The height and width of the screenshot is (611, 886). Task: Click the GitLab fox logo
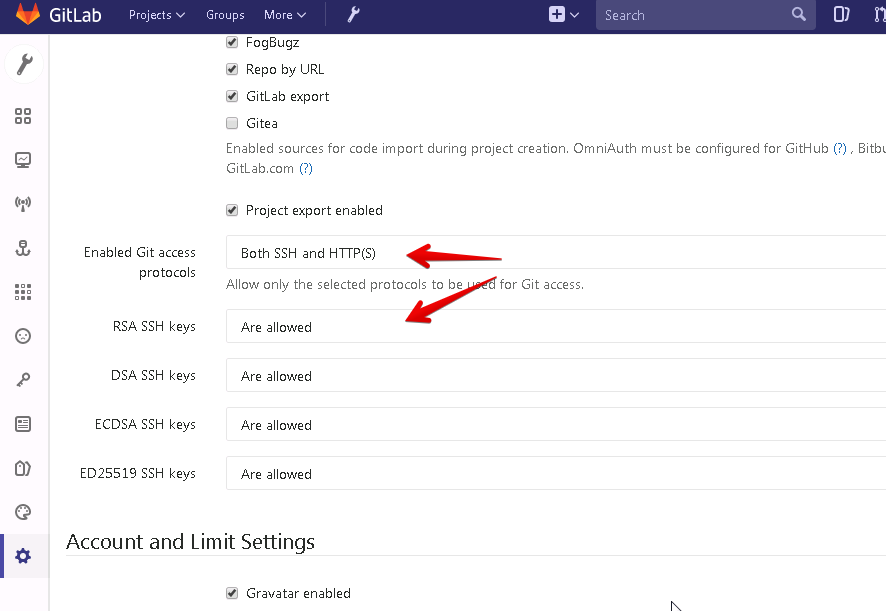[x=28, y=14]
